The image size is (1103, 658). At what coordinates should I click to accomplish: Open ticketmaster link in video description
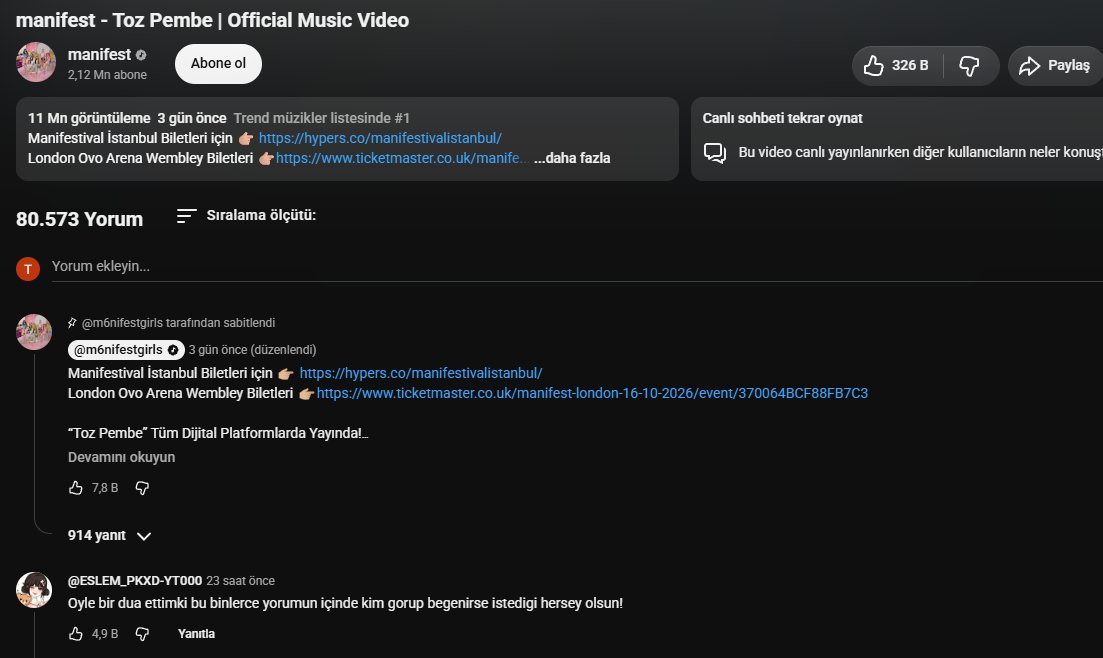(x=401, y=158)
